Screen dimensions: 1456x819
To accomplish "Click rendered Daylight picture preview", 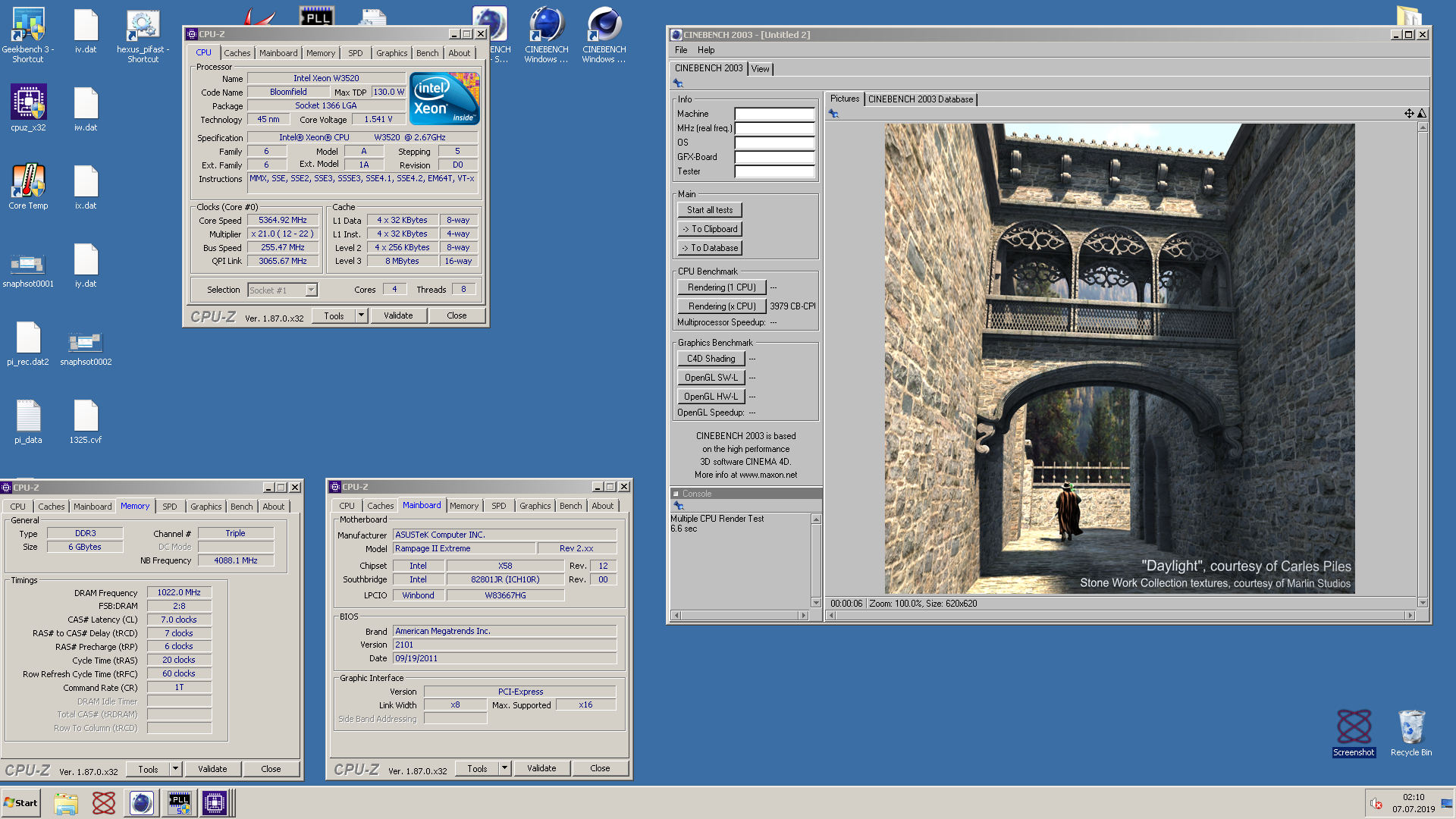I will point(1119,359).
